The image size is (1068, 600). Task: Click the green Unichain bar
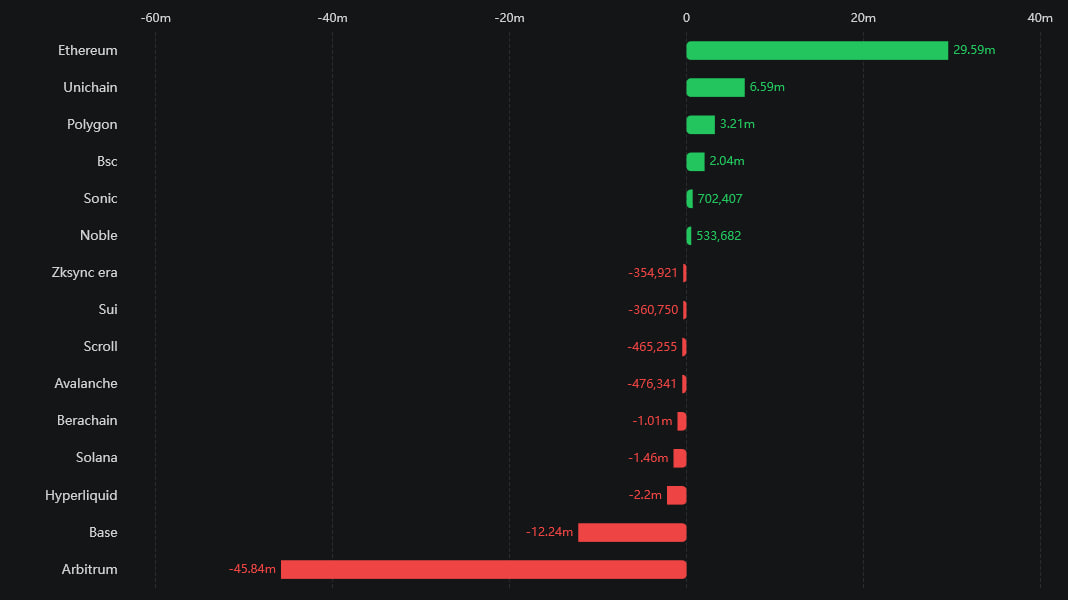click(715, 87)
